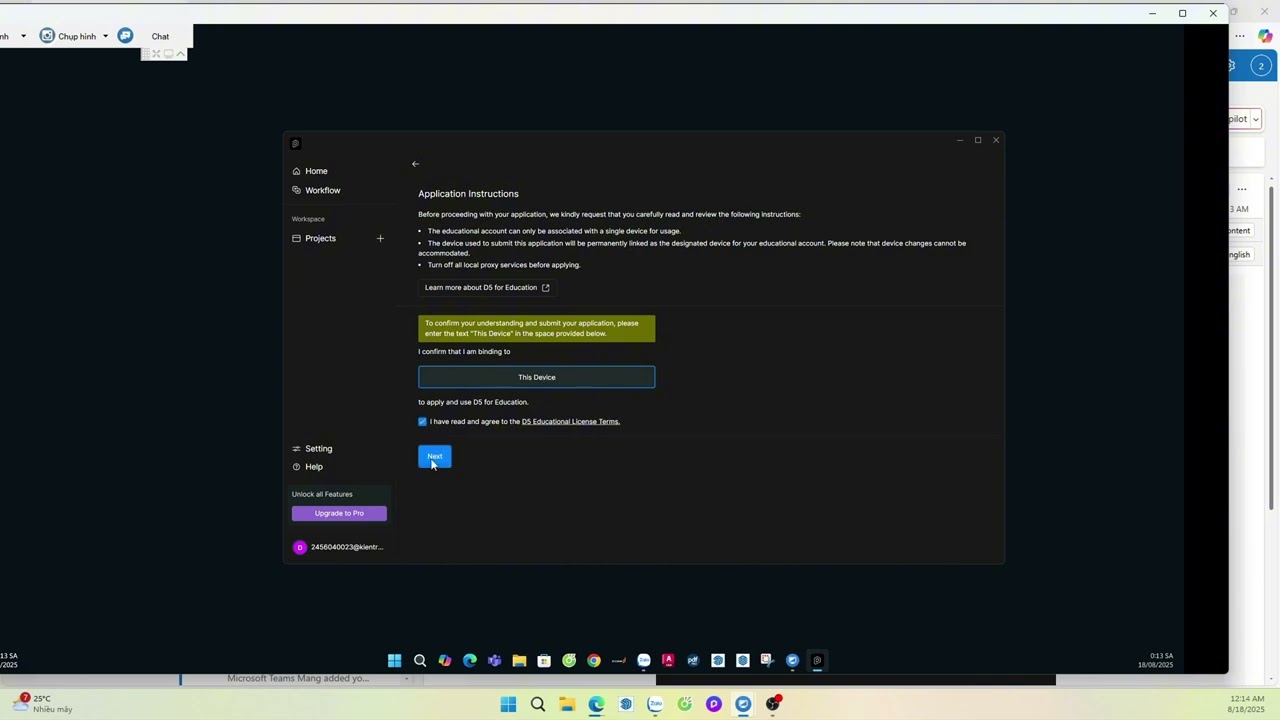Open the Chat label in remote toolbar
The height and width of the screenshot is (720, 1280).
tap(160, 36)
